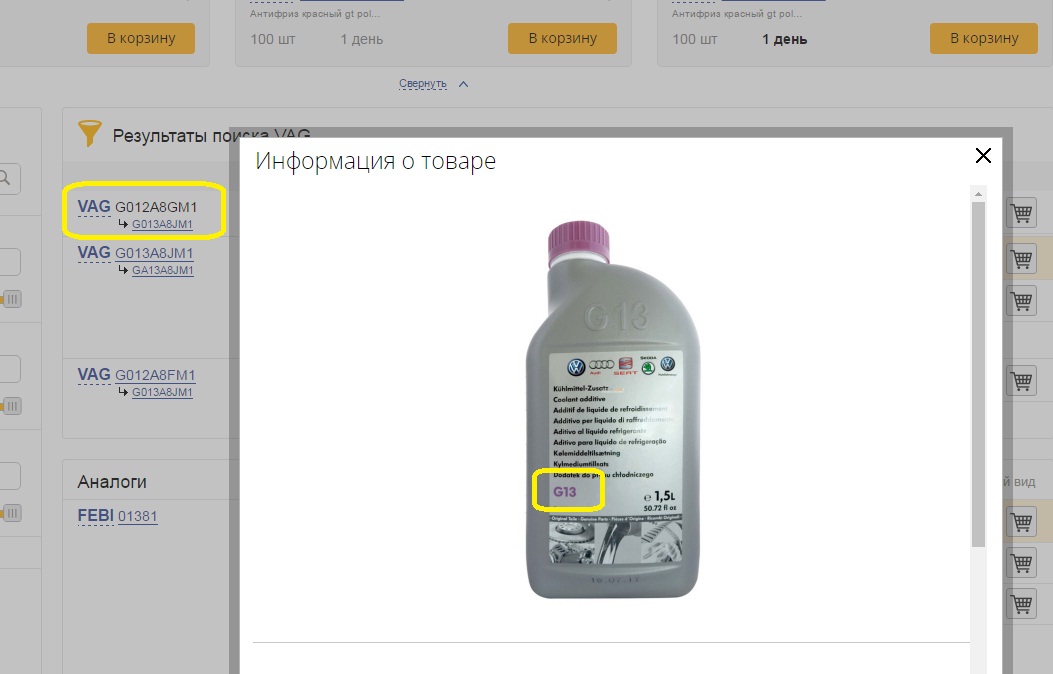Open the G013A8JM1 replacement link under G012A8GM1
This screenshot has height=674, width=1053.
pyautogui.click(x=163, y=224)
